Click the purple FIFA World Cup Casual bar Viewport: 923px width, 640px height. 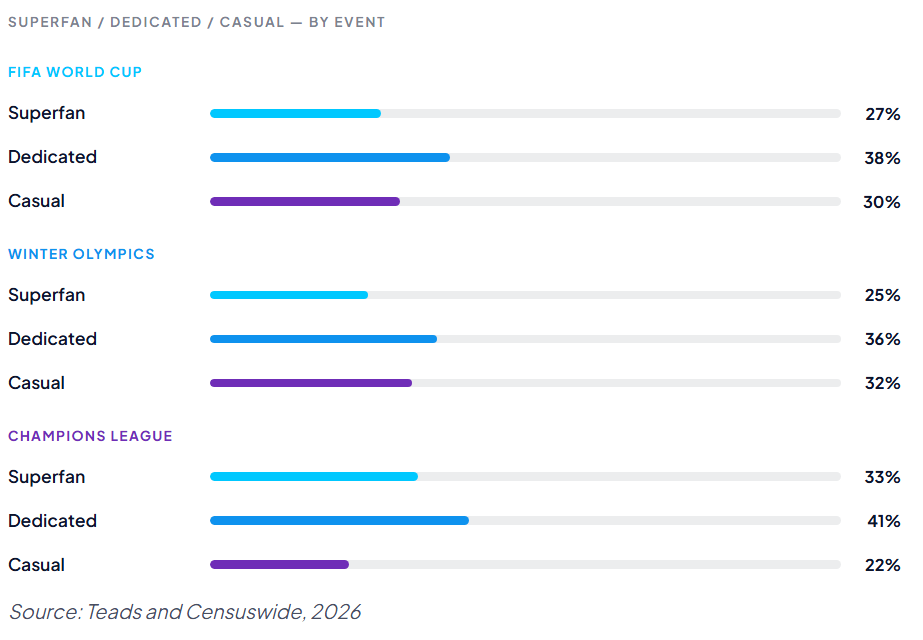click(305, 202)
